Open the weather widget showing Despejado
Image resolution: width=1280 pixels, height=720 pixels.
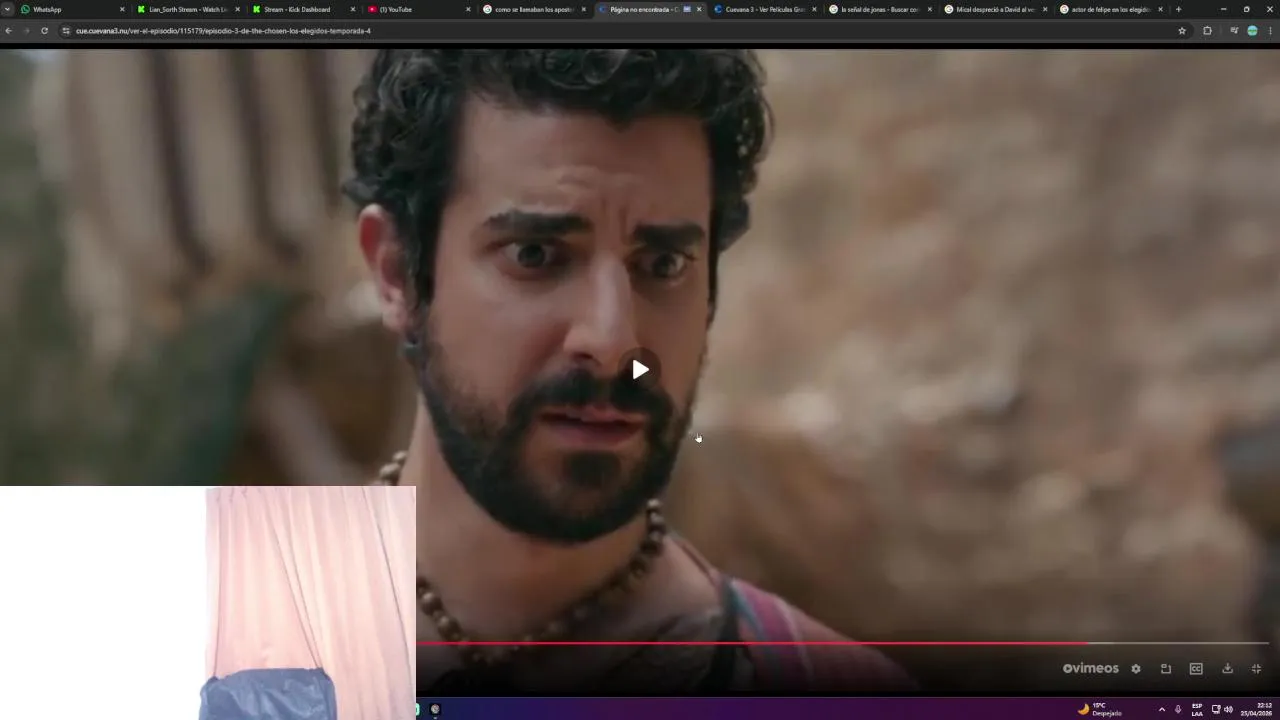click(x=1100, y=709)
